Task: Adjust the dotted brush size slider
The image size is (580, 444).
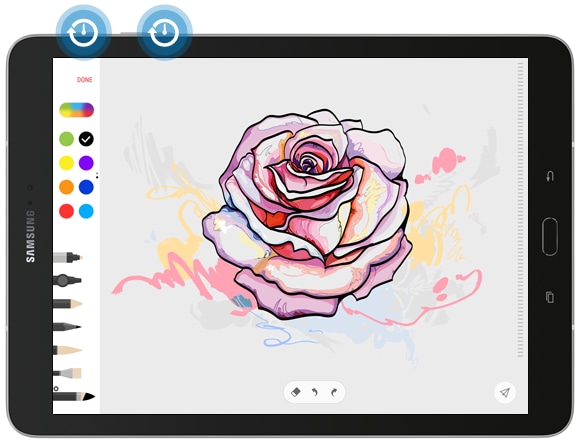Action: click(x=521, y=210)
